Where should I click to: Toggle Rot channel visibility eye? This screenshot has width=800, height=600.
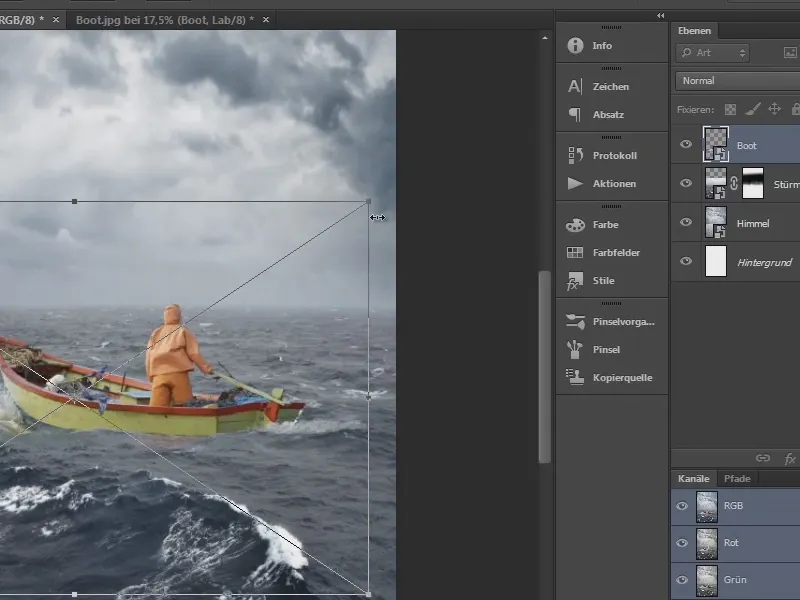coord(682,543)
